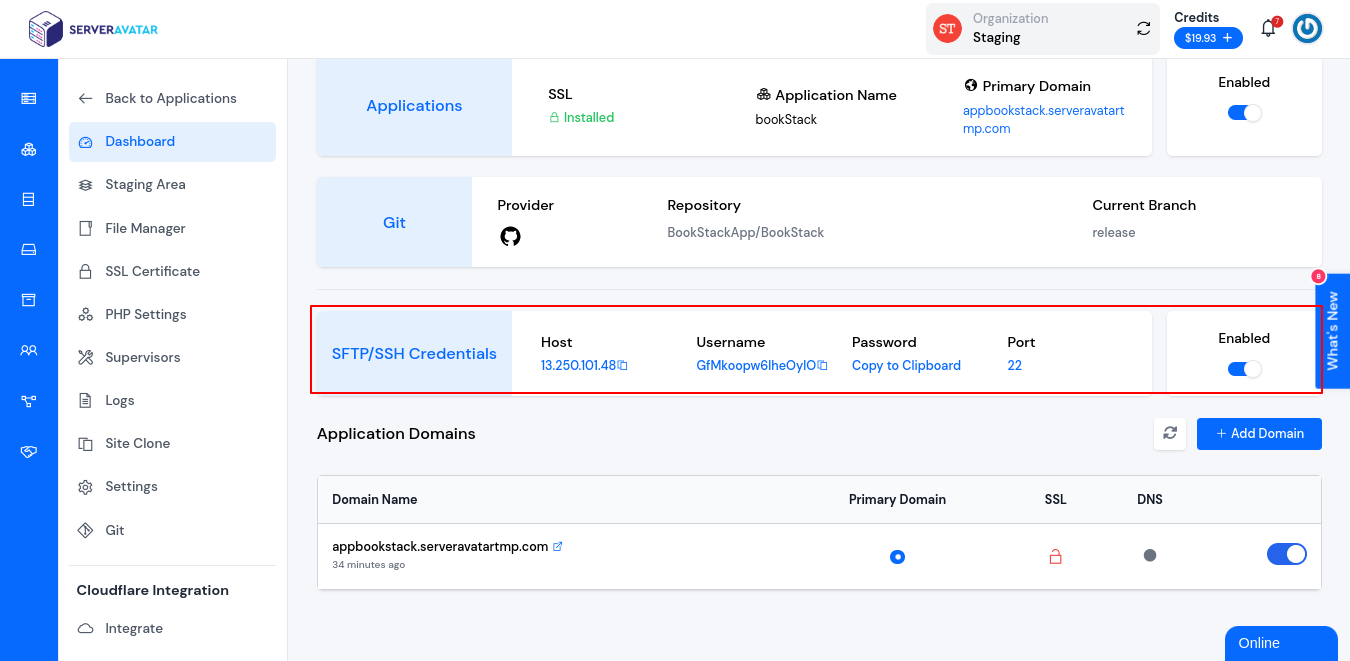
Task: Open the applications cubes icon in blue sidebar
Action: (x=29, y=150)
